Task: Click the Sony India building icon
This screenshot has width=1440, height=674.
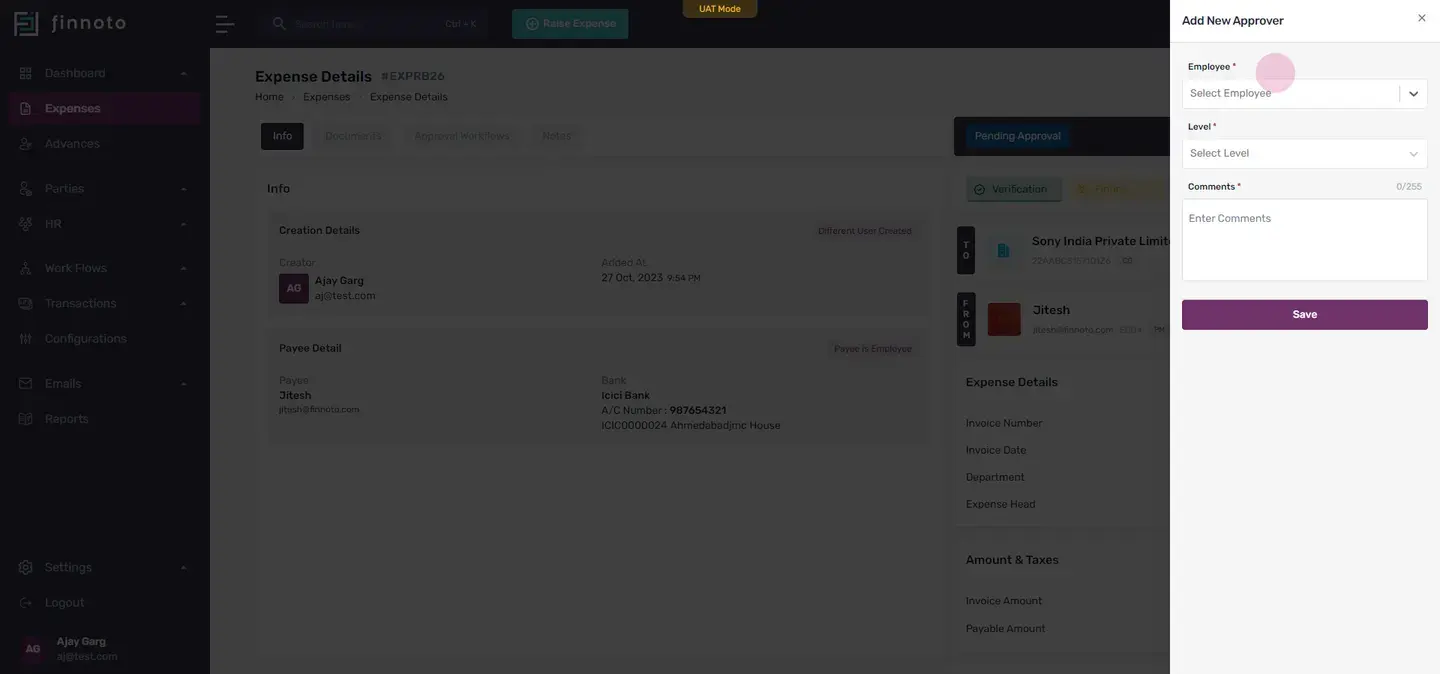Action: [1003, 250]
